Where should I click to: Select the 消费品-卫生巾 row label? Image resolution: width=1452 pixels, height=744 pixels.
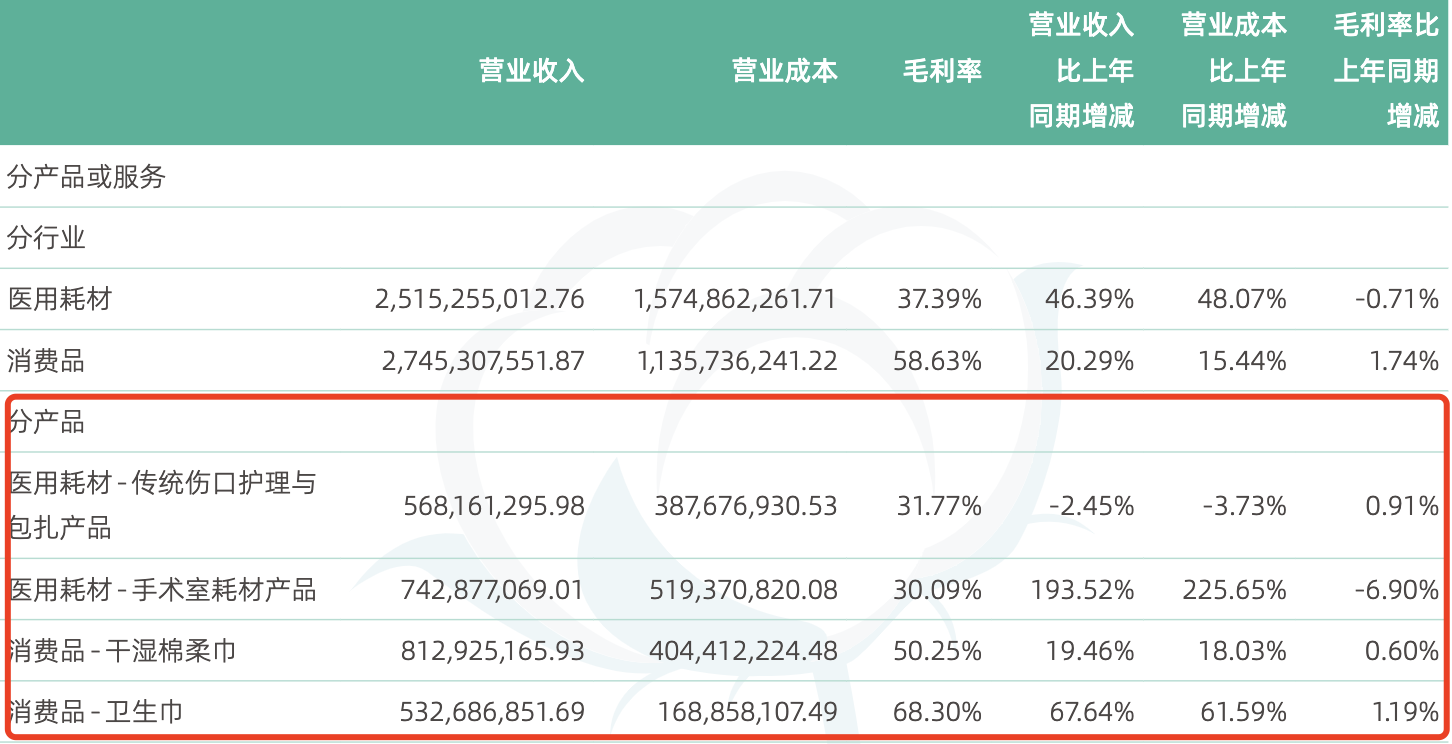(x=96, y=713)
